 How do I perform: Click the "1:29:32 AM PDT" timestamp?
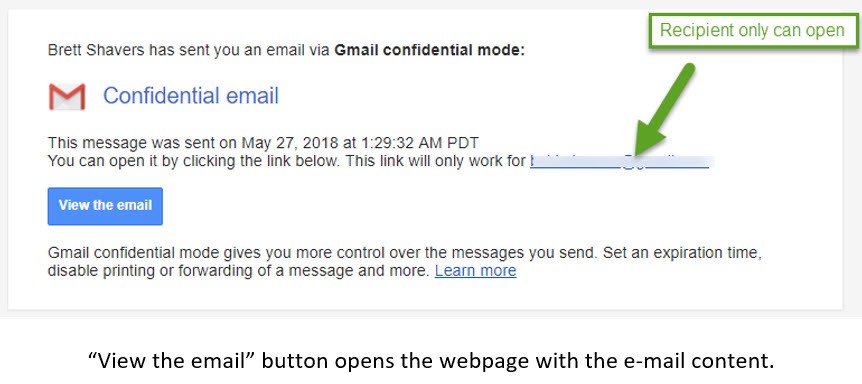[x=418, y=143]
